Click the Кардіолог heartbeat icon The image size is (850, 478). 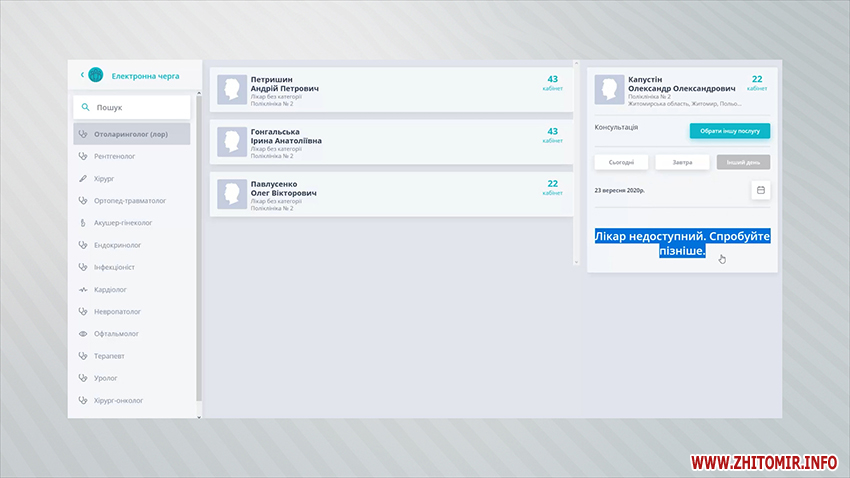(84, 289)
